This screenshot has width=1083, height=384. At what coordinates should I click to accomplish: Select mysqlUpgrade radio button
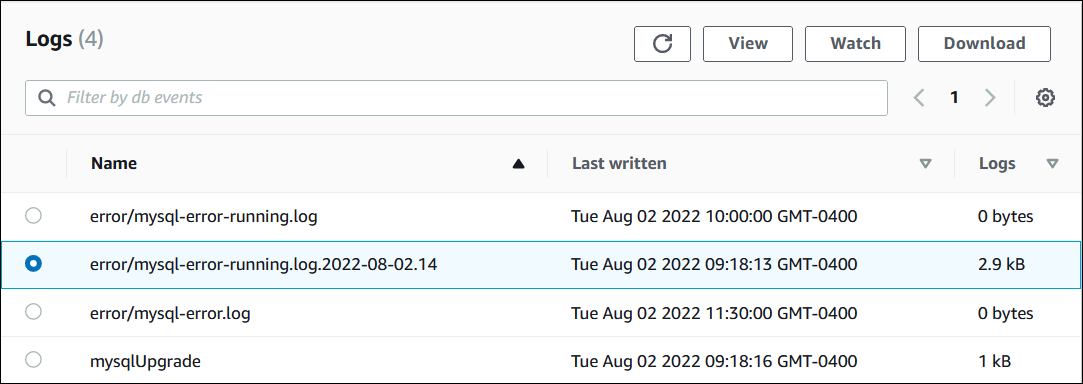[33, 359]
